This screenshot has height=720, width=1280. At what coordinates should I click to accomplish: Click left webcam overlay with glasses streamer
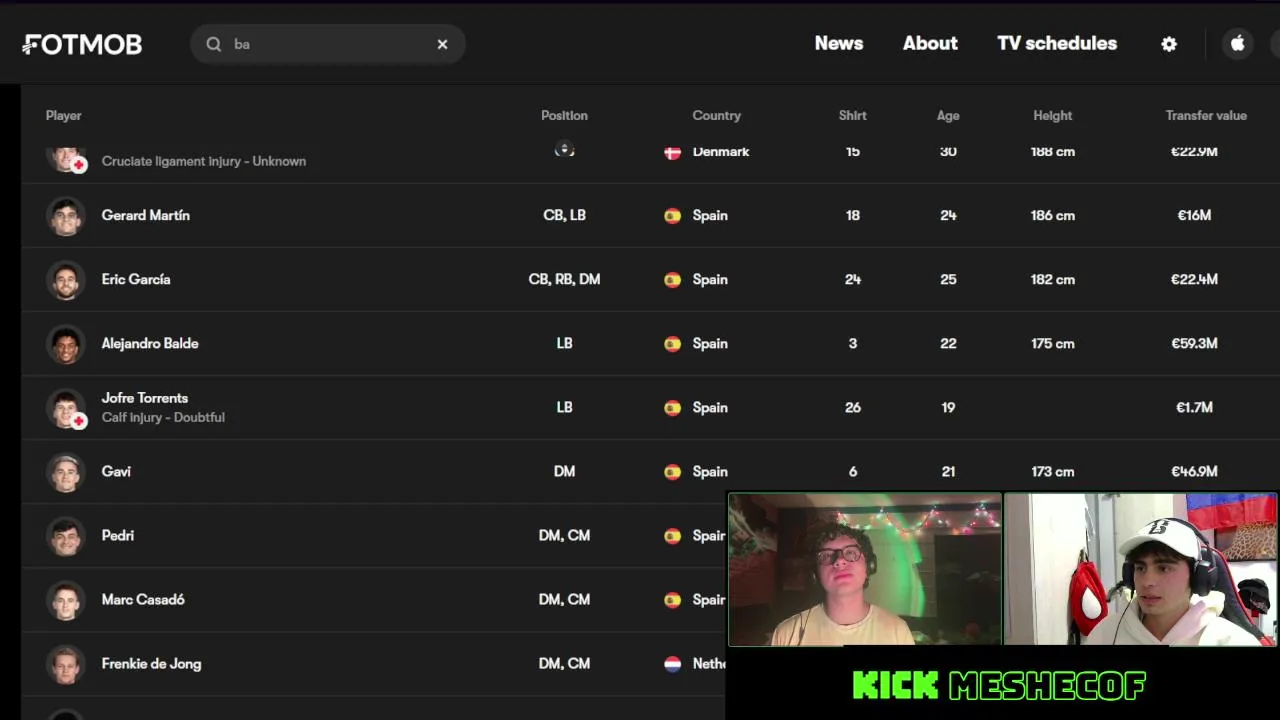click(x=865, y=569)
